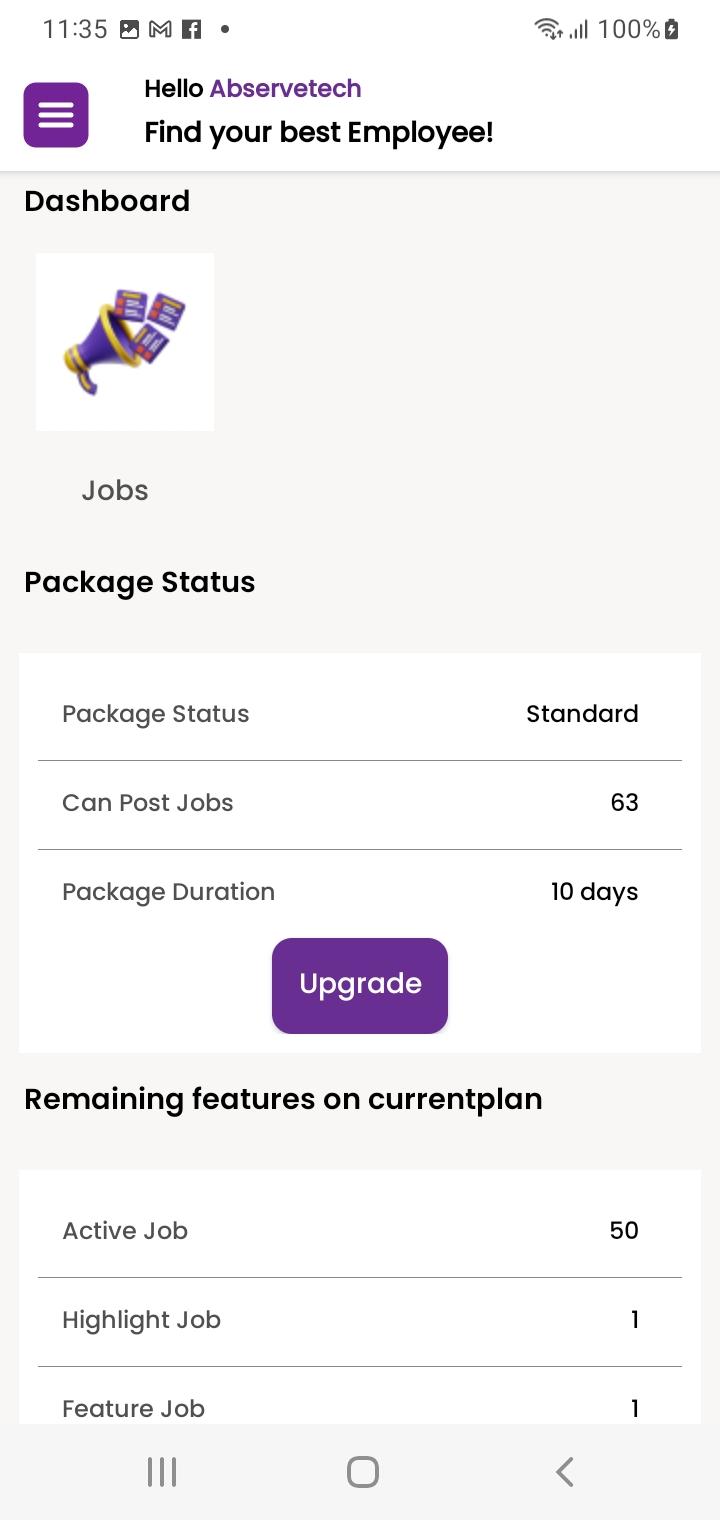
Task: Tap the battery icon in status bar
Action: coord(672,29)
